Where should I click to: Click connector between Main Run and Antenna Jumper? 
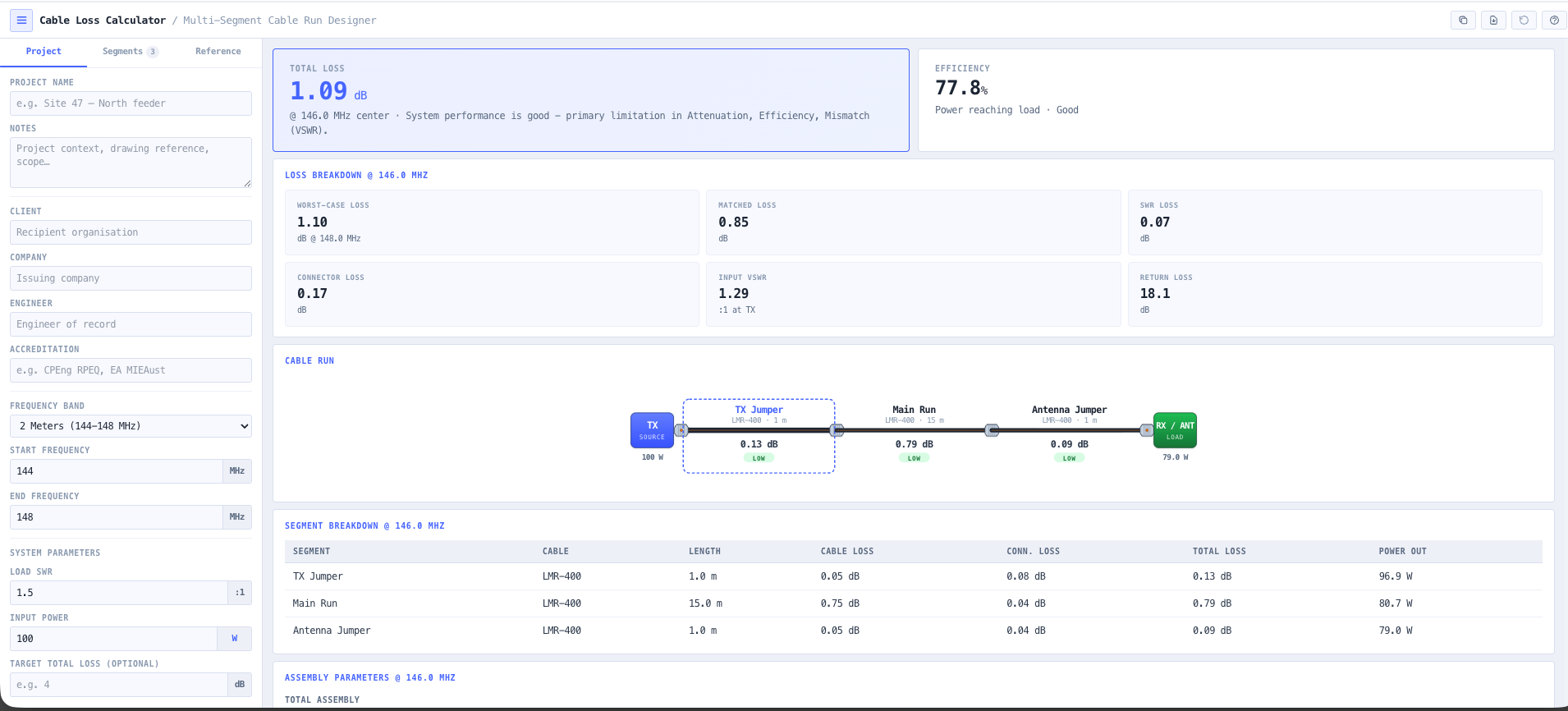click(x=992, y=430)
